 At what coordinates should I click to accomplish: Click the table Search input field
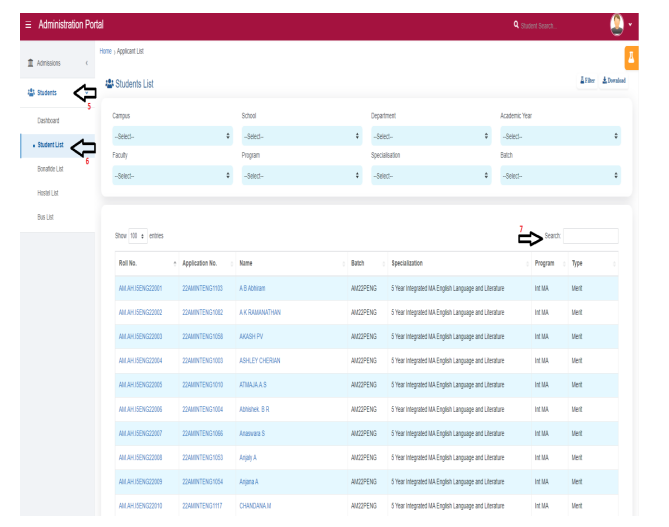point(591,236)
